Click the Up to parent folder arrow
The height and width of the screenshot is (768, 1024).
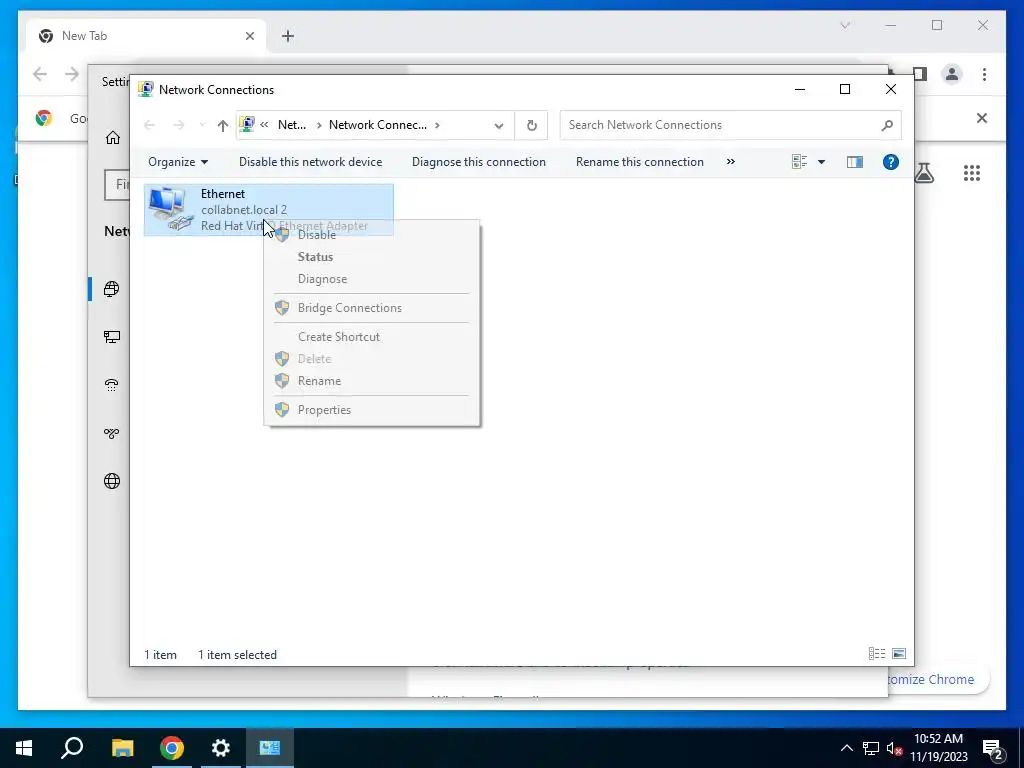coord(223,125)
